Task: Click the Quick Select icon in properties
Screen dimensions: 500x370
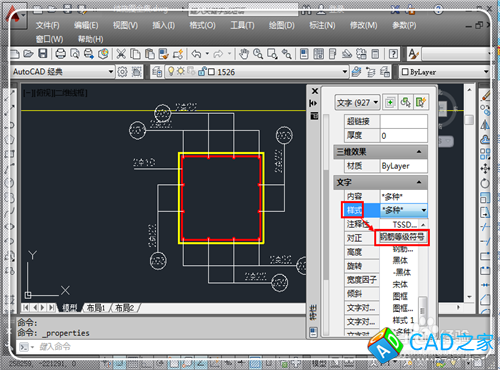Action: [x=405, y=102]
